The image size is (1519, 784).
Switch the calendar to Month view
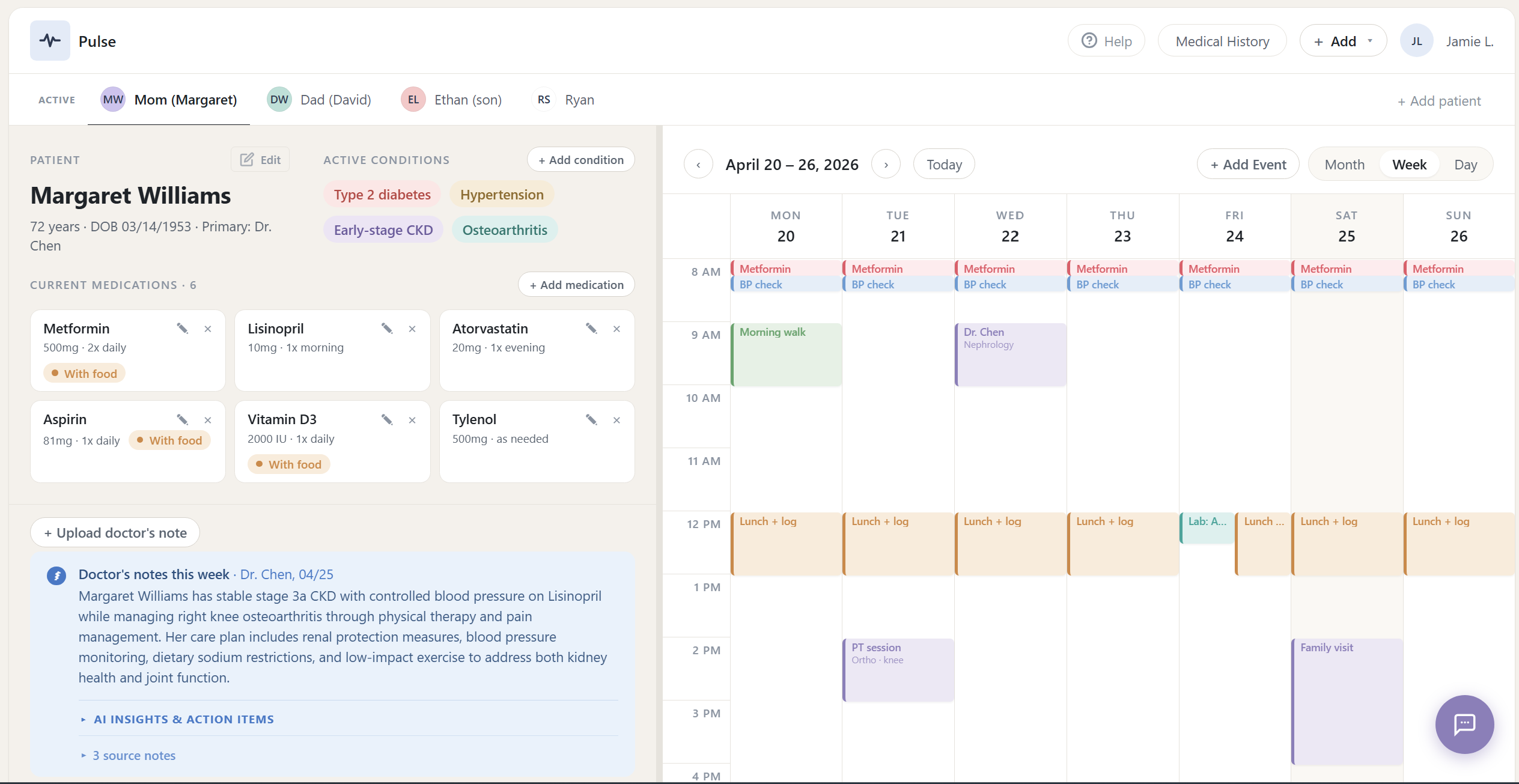point(1344,165)
